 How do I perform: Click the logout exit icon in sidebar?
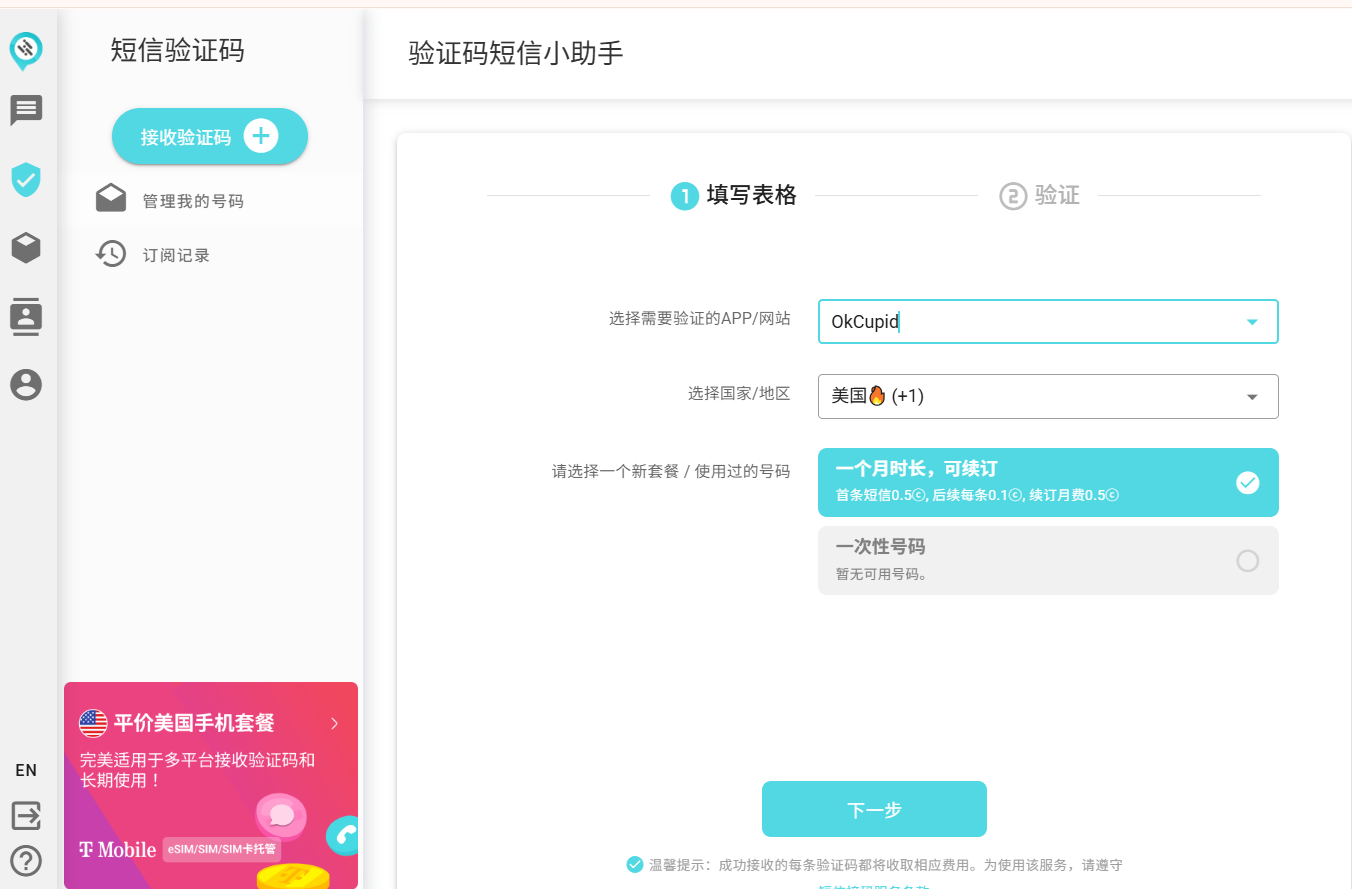(26, 815)
